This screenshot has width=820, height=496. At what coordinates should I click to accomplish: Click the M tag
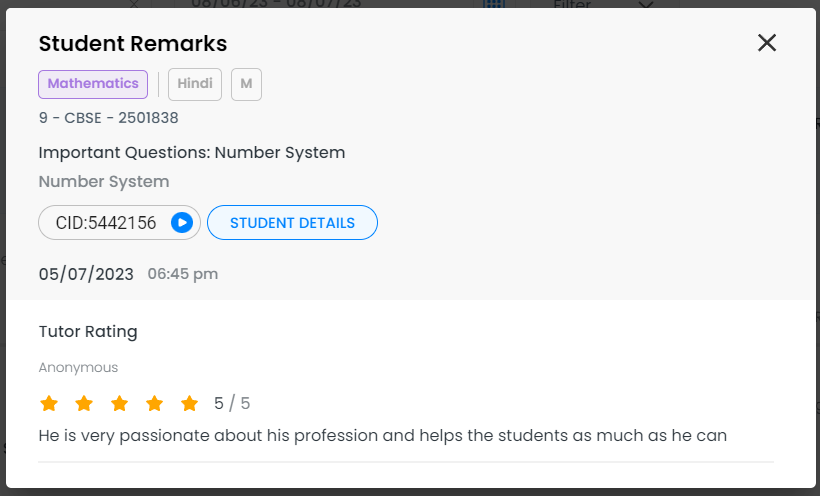coord(246,84)
